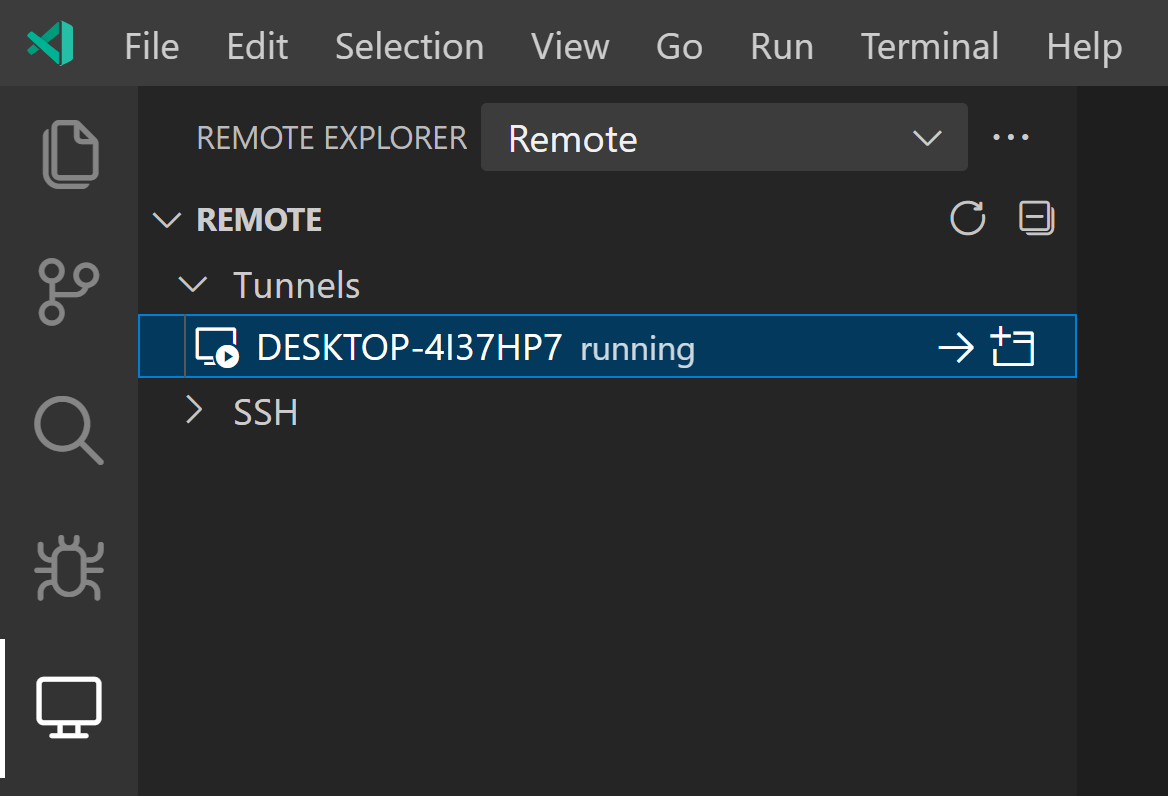Select the Source Control icon
The image size is (1168, 796).
[68, 292]
